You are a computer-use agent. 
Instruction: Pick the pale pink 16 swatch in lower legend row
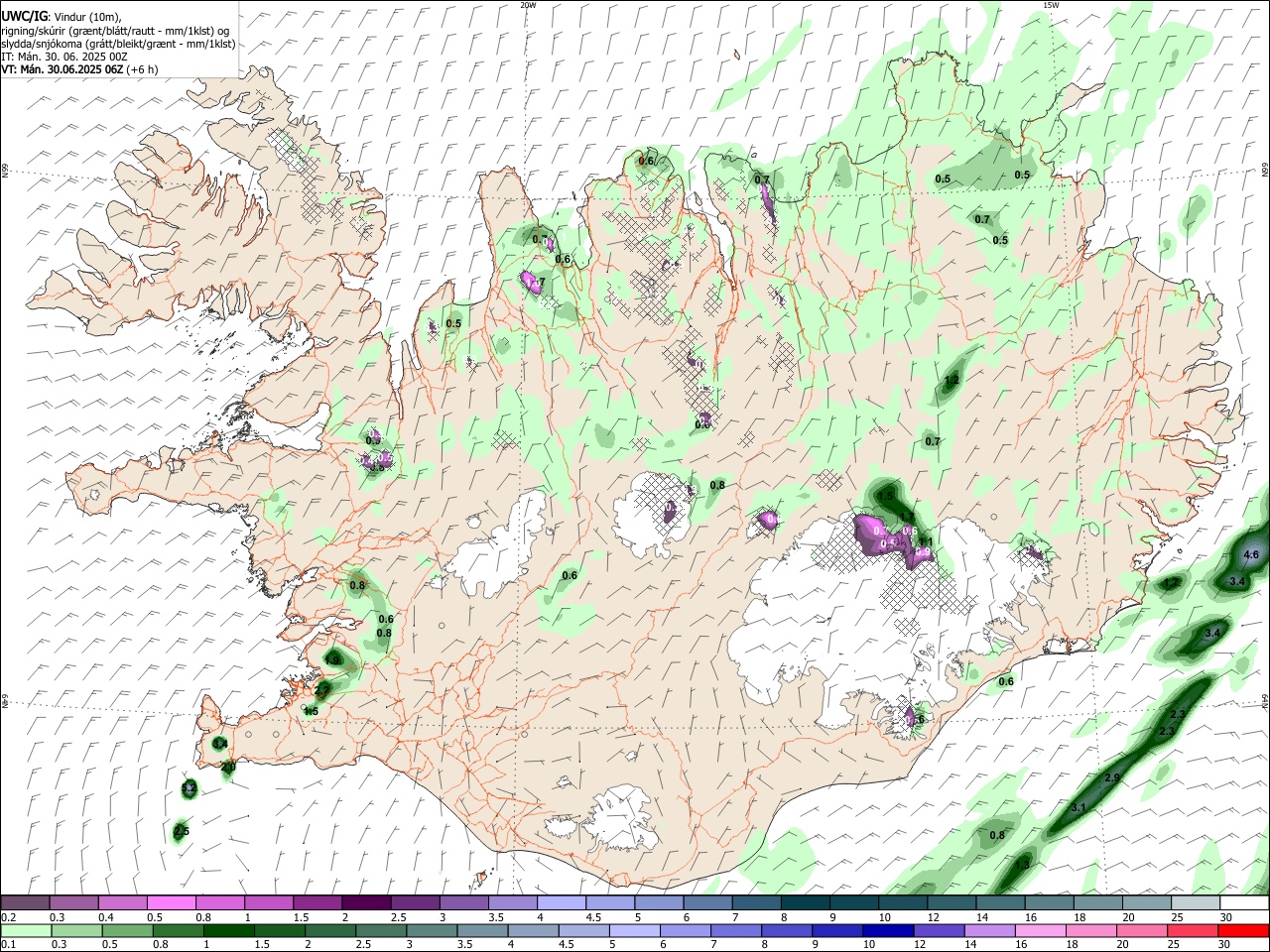click(1042, 930)
